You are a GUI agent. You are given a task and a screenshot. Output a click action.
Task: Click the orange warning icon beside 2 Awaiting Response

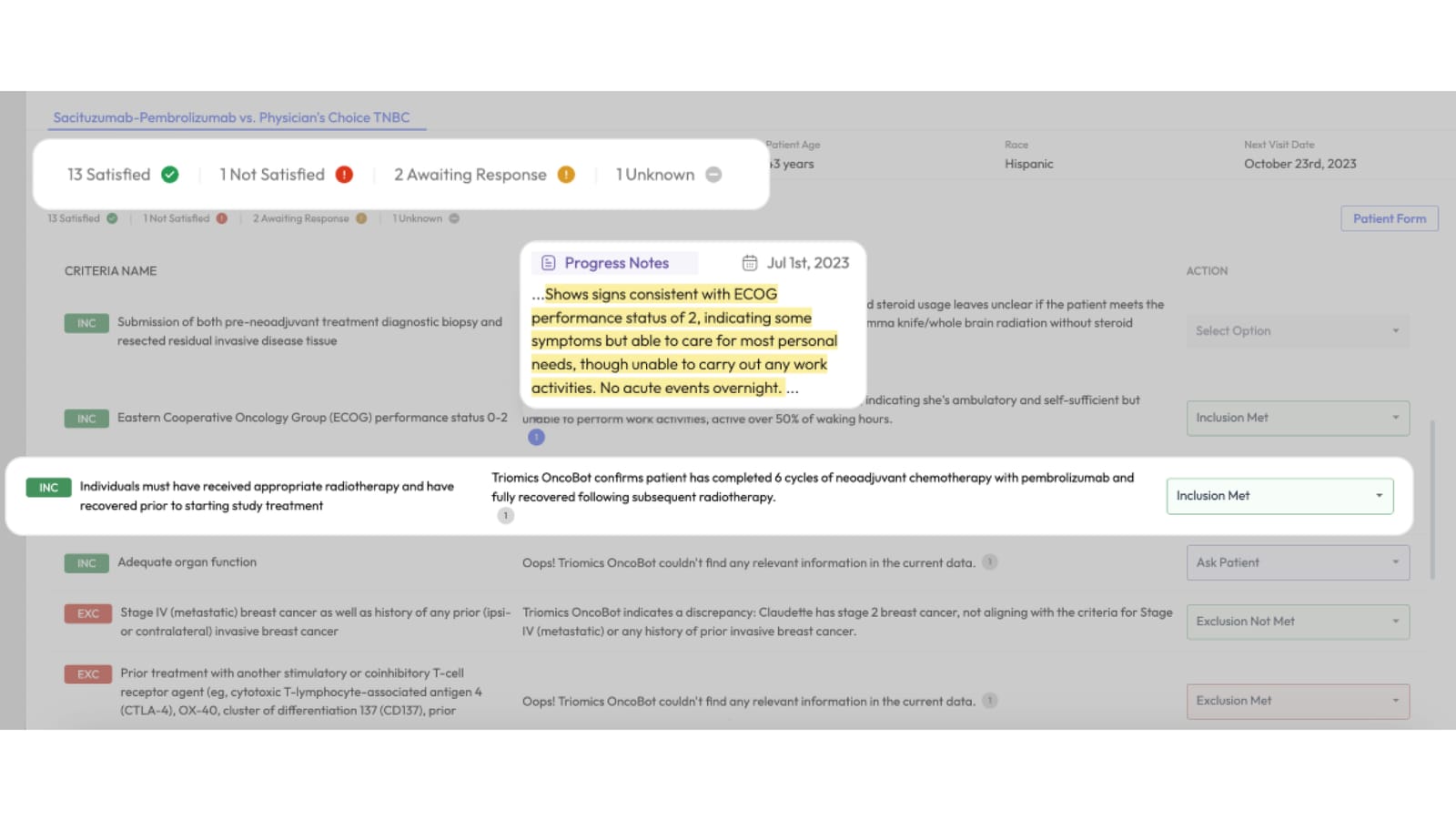click(x=566, y=175)
